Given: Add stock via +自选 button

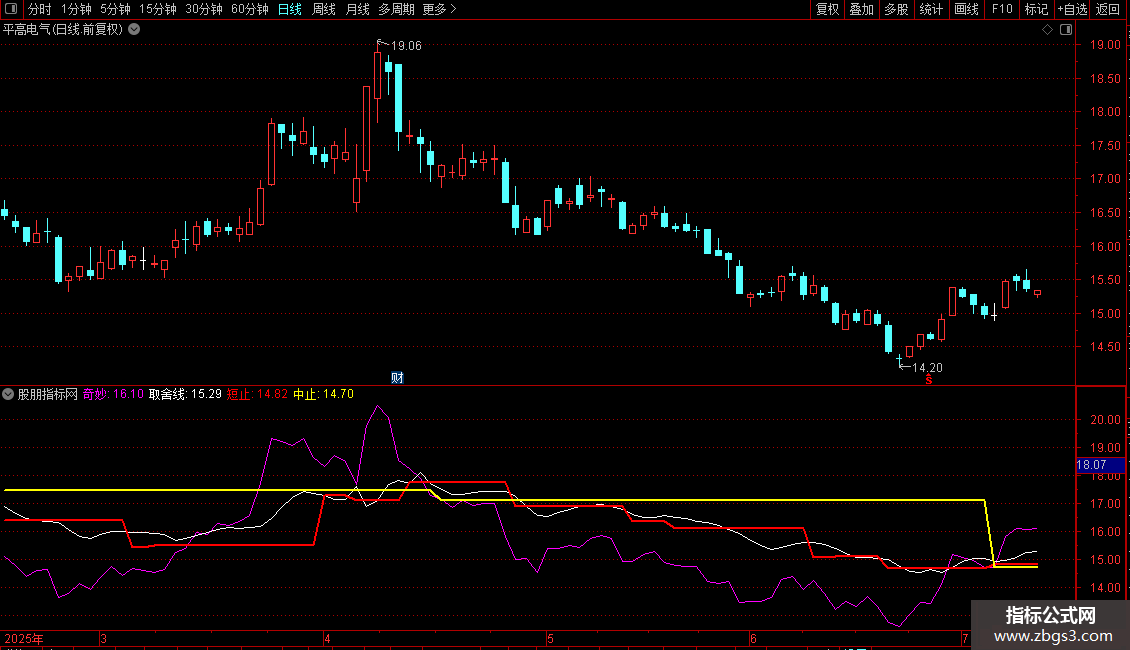Looking at the screenshot, I should [1072, 9].
